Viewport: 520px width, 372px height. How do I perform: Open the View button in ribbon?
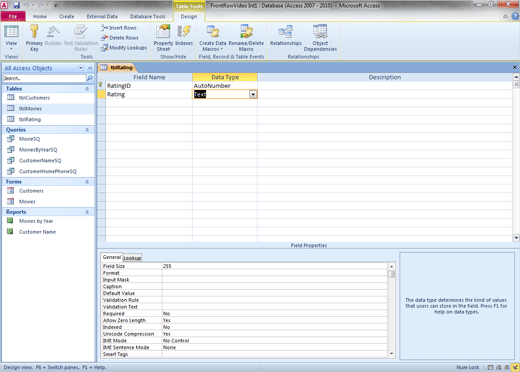11,38
